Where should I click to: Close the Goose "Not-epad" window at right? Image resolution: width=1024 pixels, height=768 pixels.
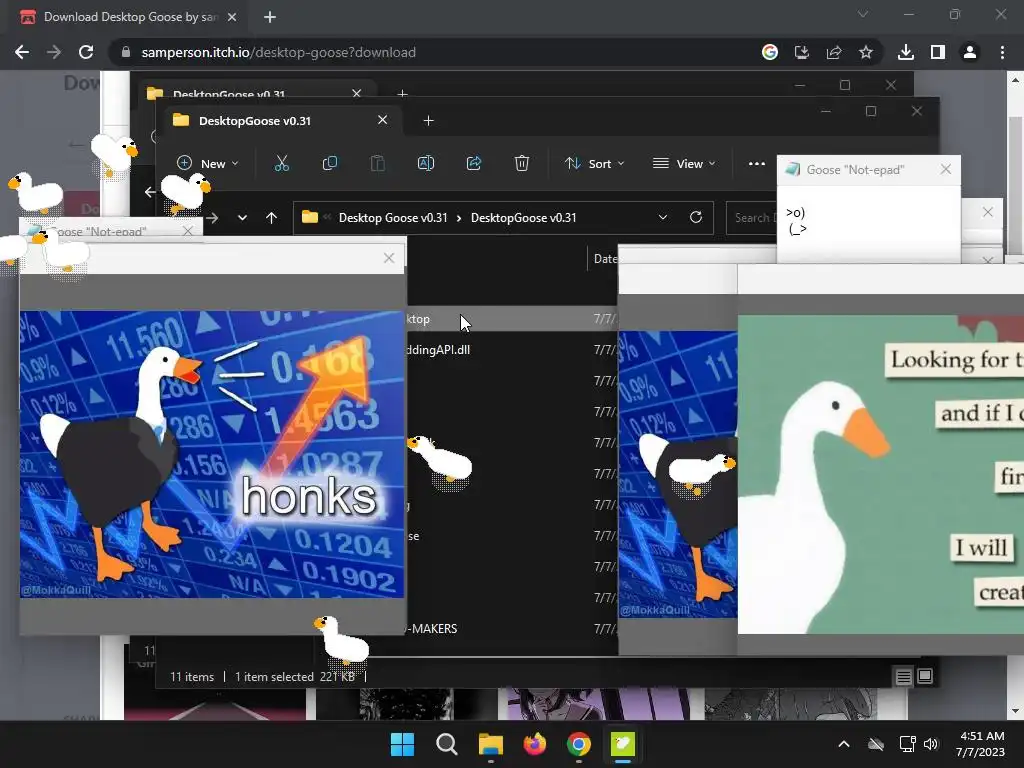[x=946, y=169]
